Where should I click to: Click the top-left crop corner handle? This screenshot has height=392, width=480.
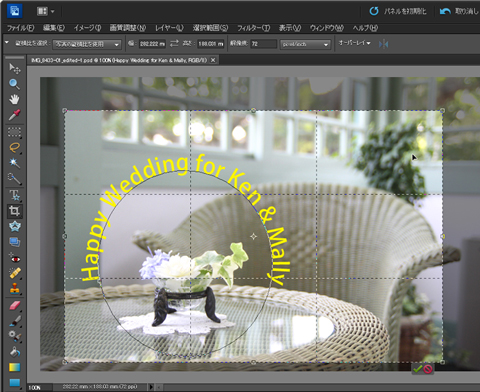[x=65, y=110]
